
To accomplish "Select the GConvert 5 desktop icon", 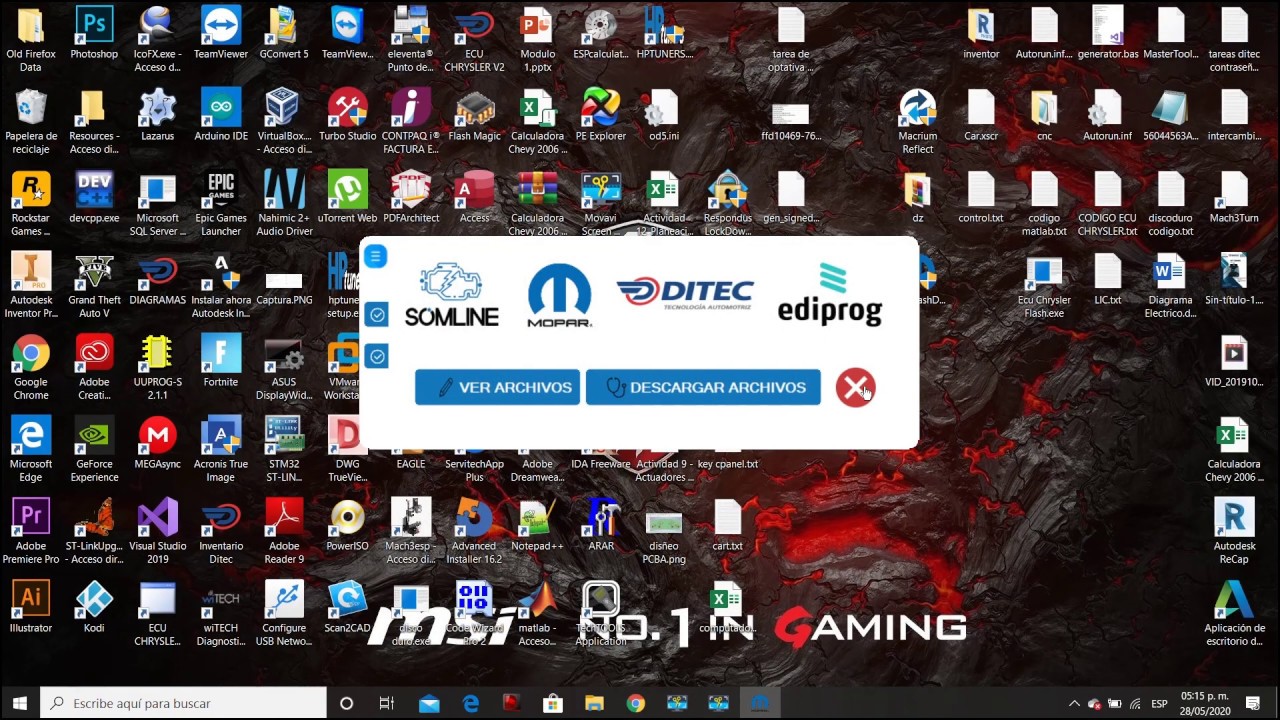I will point(284,34).
